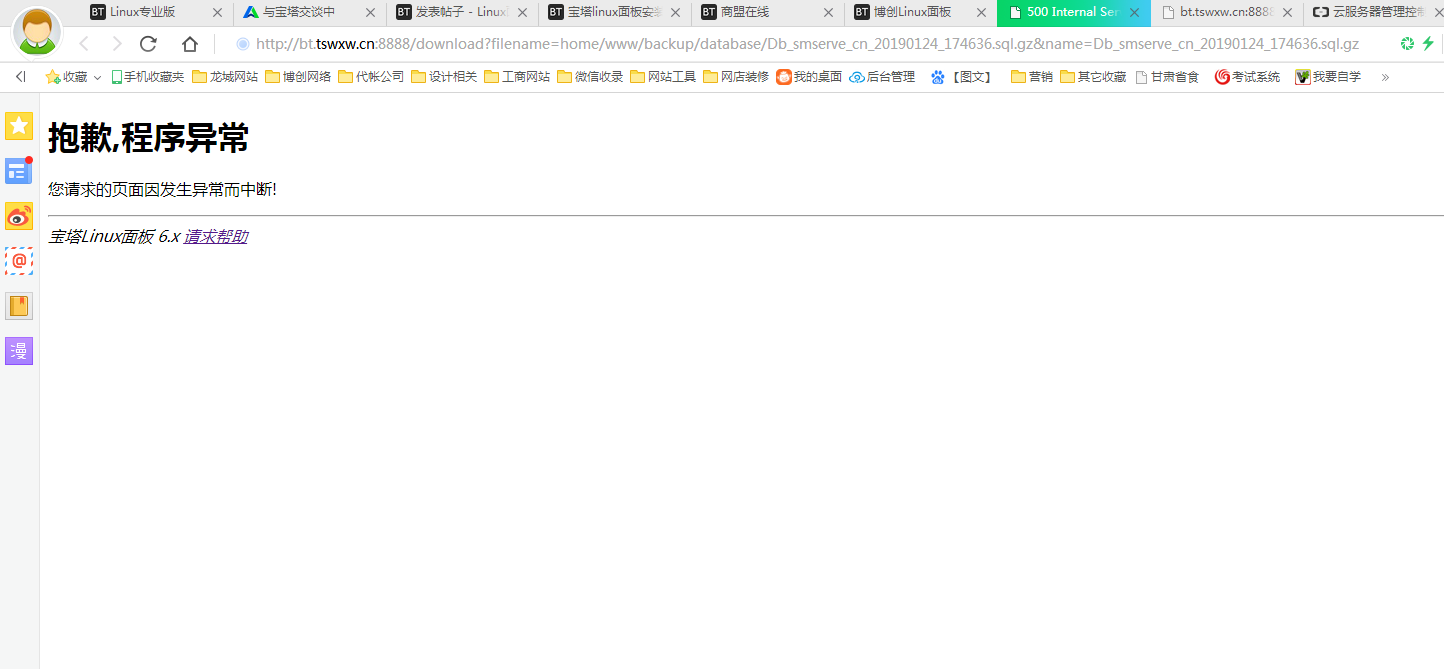Click the 请求帮助 help link
Image resolution: width=1444 pixels, height=669 pixels.
pyautogui.click(x=215, y=237)
